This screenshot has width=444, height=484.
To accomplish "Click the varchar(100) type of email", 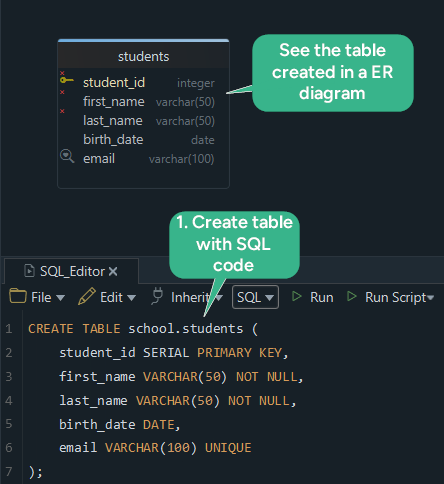I will [x=181, y=159].
